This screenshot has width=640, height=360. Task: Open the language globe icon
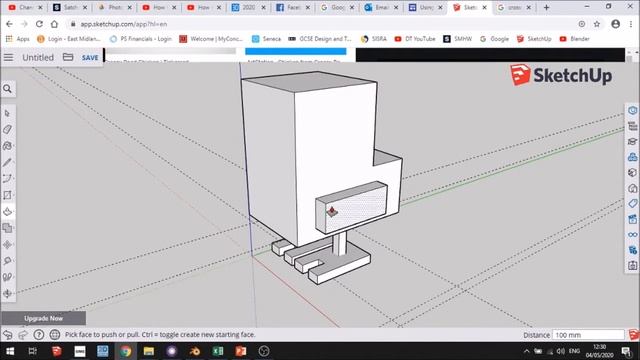pyautogui.click(x=54, y=335)
